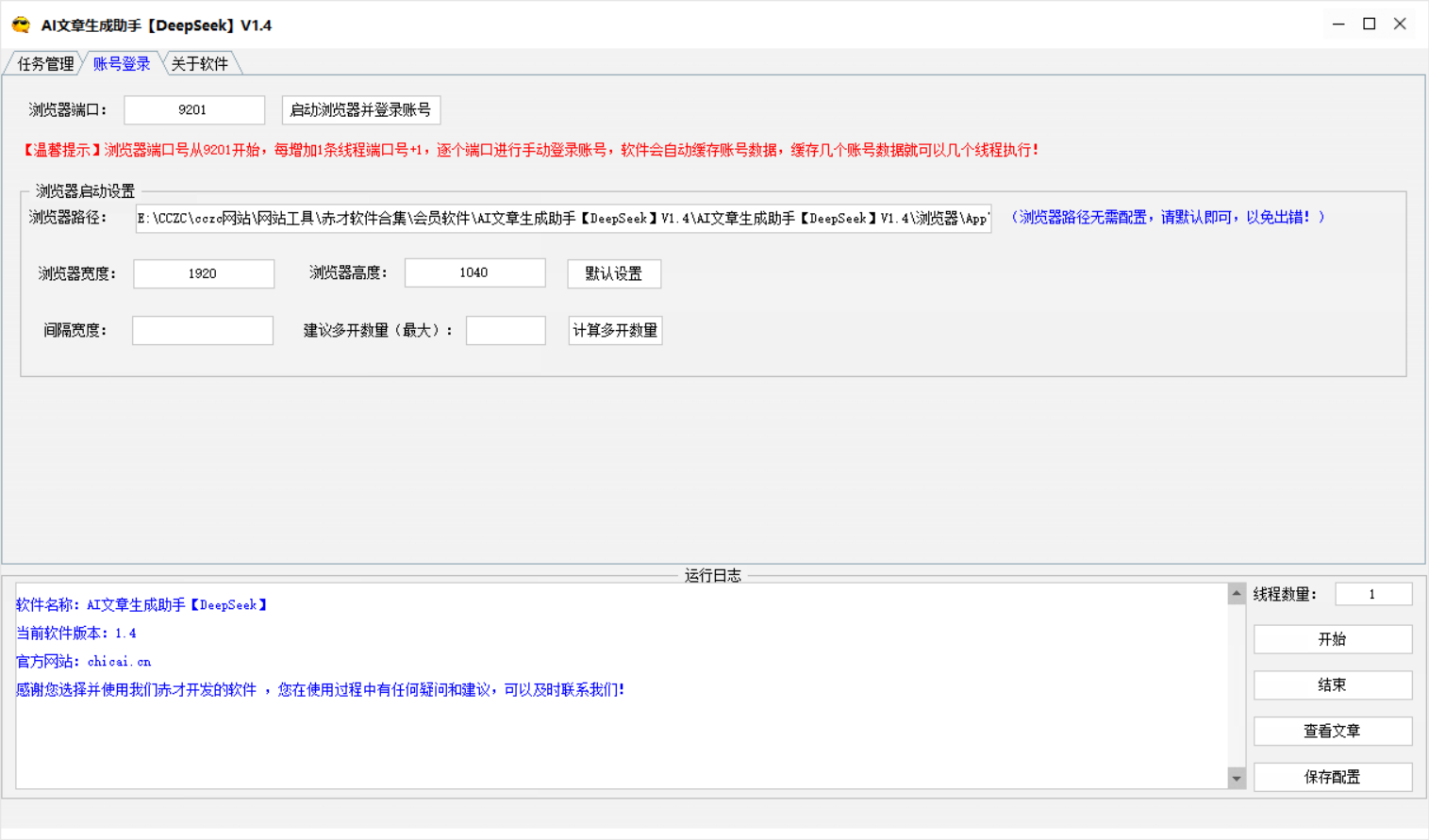The width and height of the screenshot is (1429, 840).
Task: Click 启动浏览器并登录账号 button
Action: (360, 110)
